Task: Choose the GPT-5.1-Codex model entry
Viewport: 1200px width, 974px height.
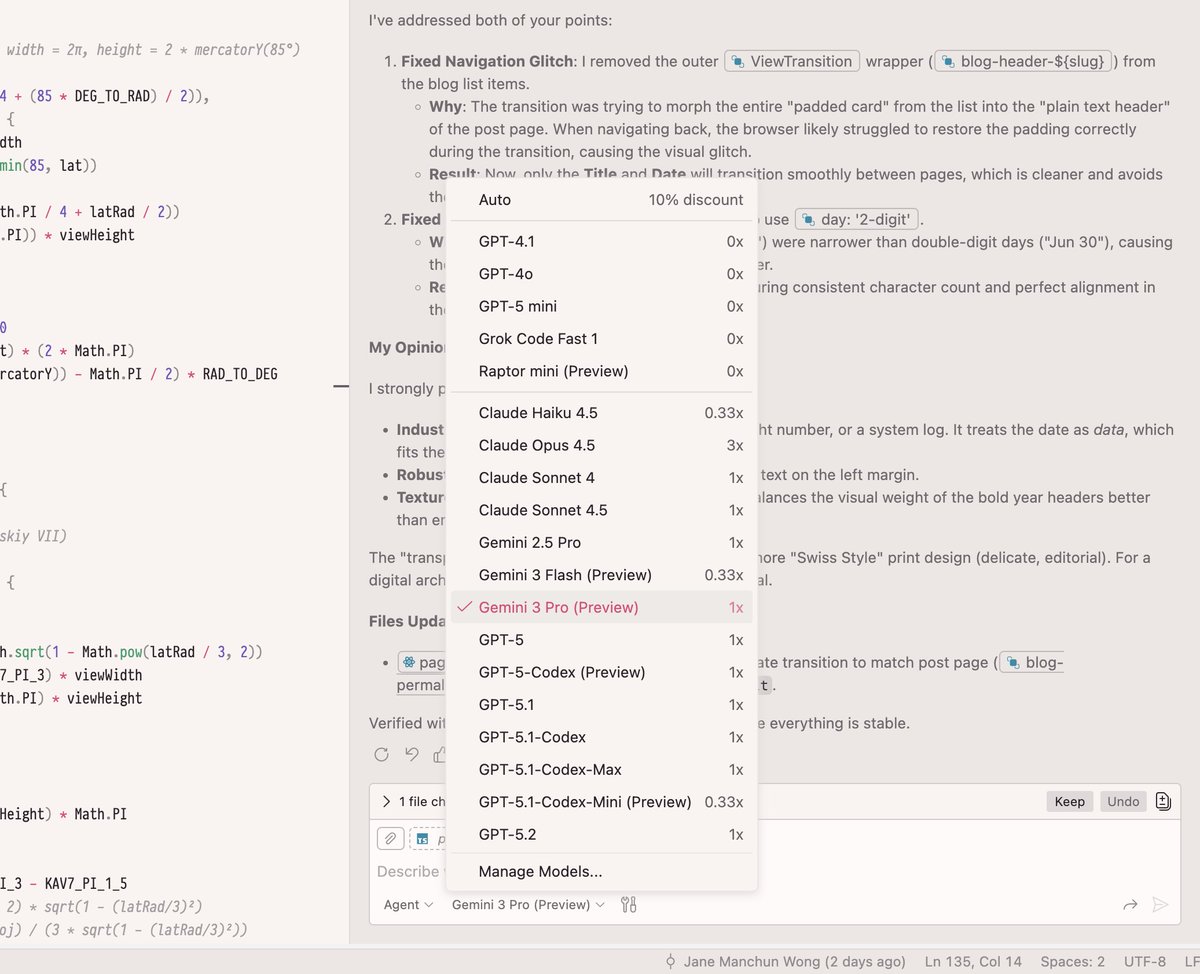Action: [x=601, y=737]
